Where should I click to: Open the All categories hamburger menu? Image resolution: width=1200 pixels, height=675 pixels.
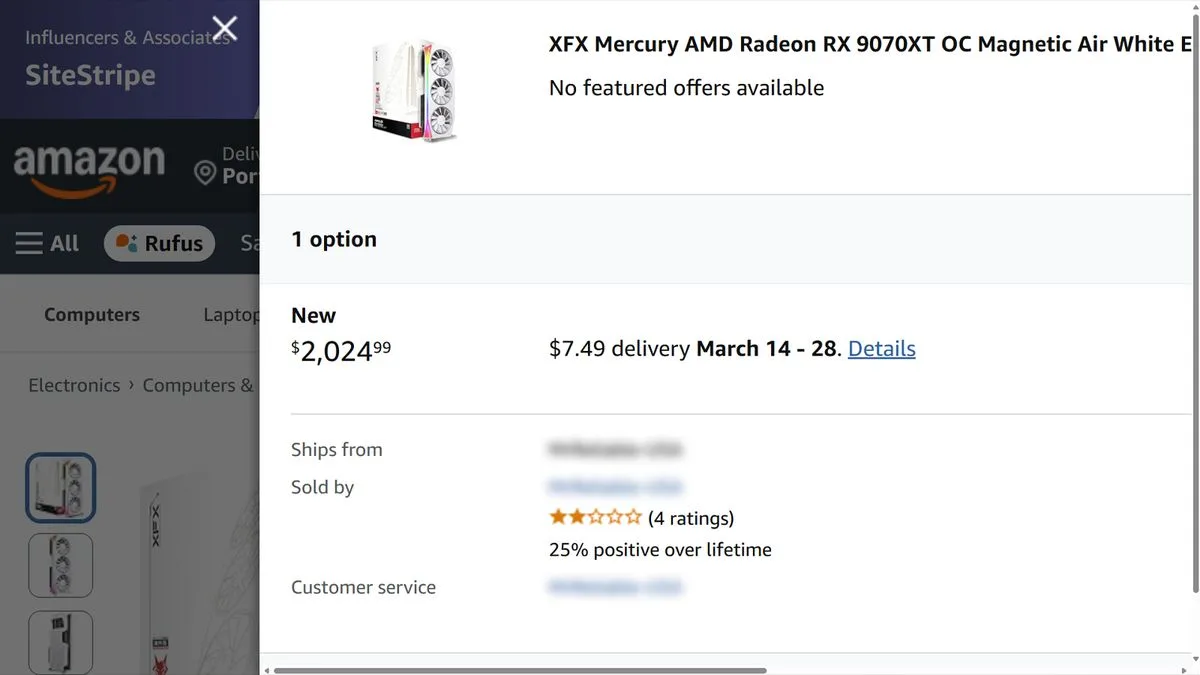point(46,242)
